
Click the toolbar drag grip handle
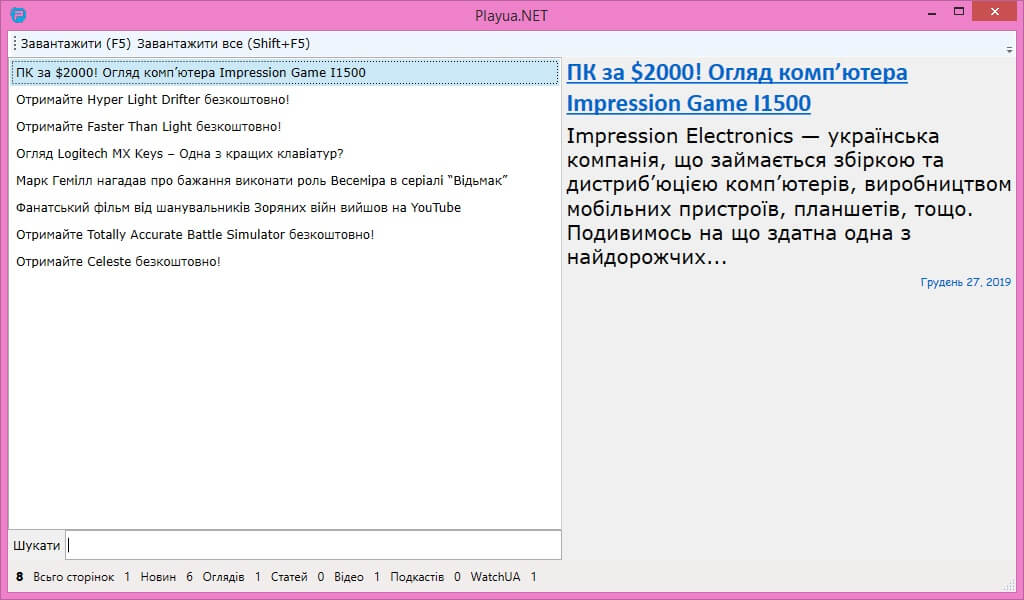pos(14,44)
